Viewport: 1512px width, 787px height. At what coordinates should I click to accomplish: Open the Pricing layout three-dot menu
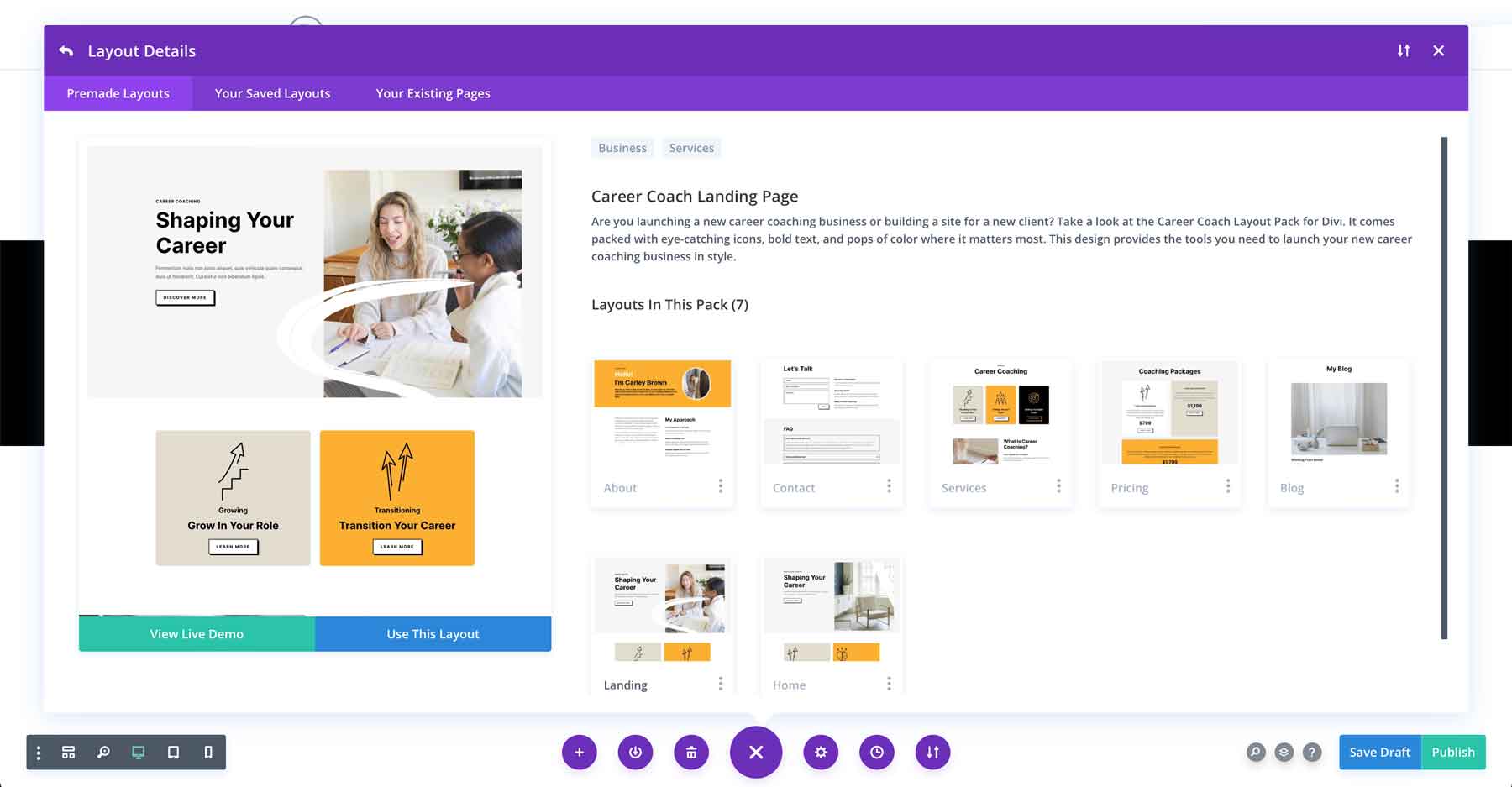1228,485
